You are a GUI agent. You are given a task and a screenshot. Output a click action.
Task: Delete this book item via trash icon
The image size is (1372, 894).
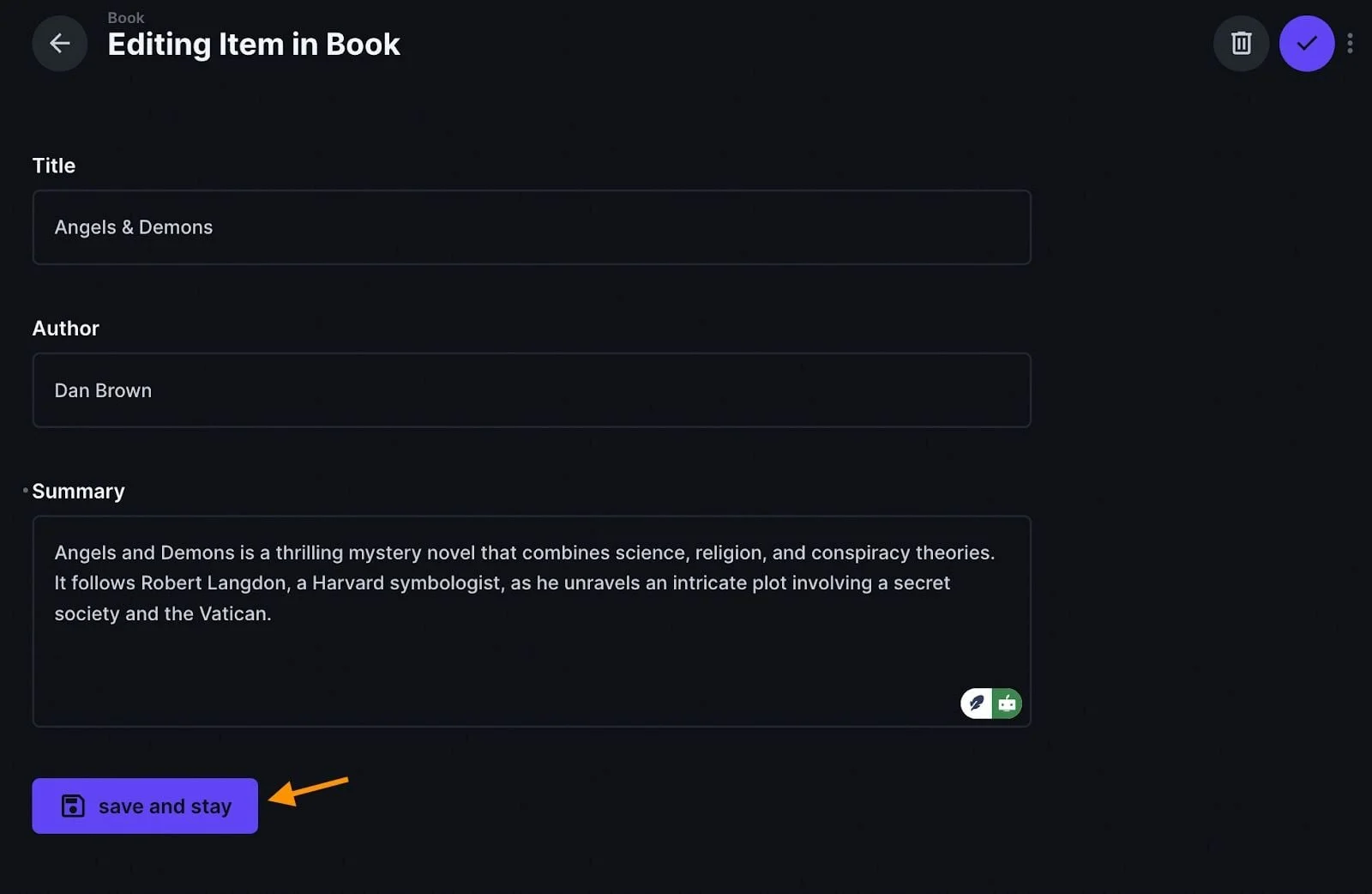(1241, 43)
